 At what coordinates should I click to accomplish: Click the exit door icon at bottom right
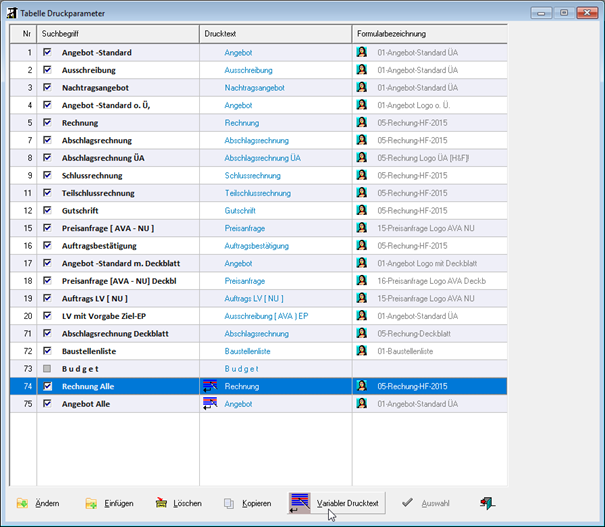click(x=487, y=503)
